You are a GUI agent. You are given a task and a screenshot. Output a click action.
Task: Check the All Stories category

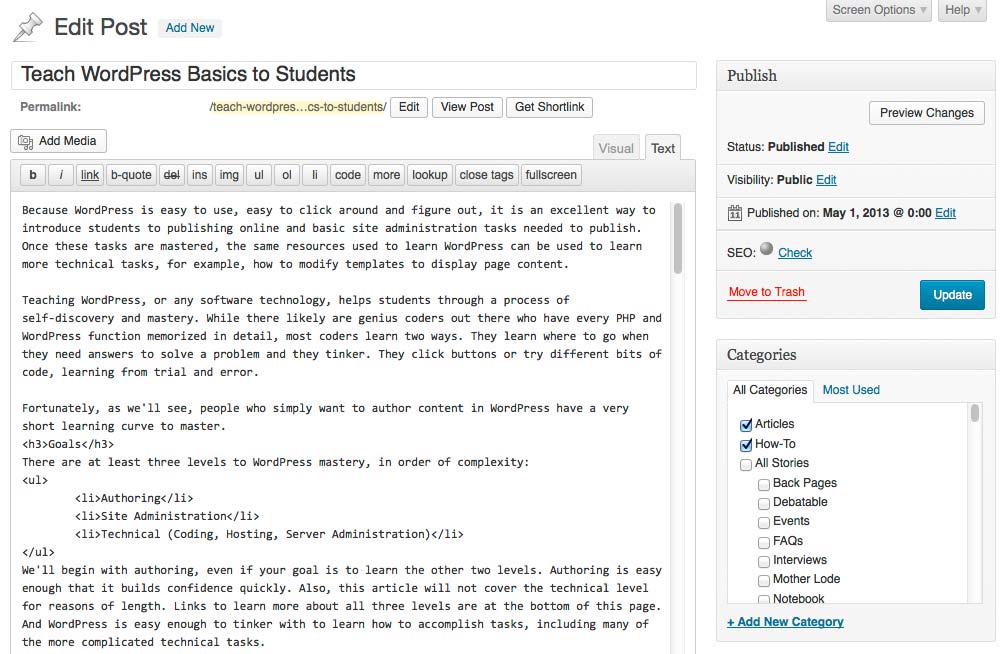tap(746, 464)
